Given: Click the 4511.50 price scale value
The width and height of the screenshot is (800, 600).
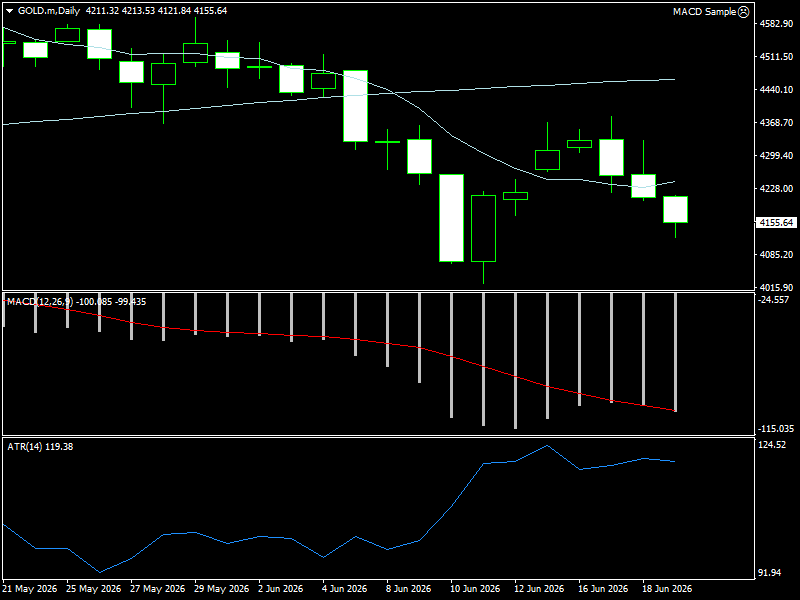Looking at the screenshot, I should (x=776, y=57).
